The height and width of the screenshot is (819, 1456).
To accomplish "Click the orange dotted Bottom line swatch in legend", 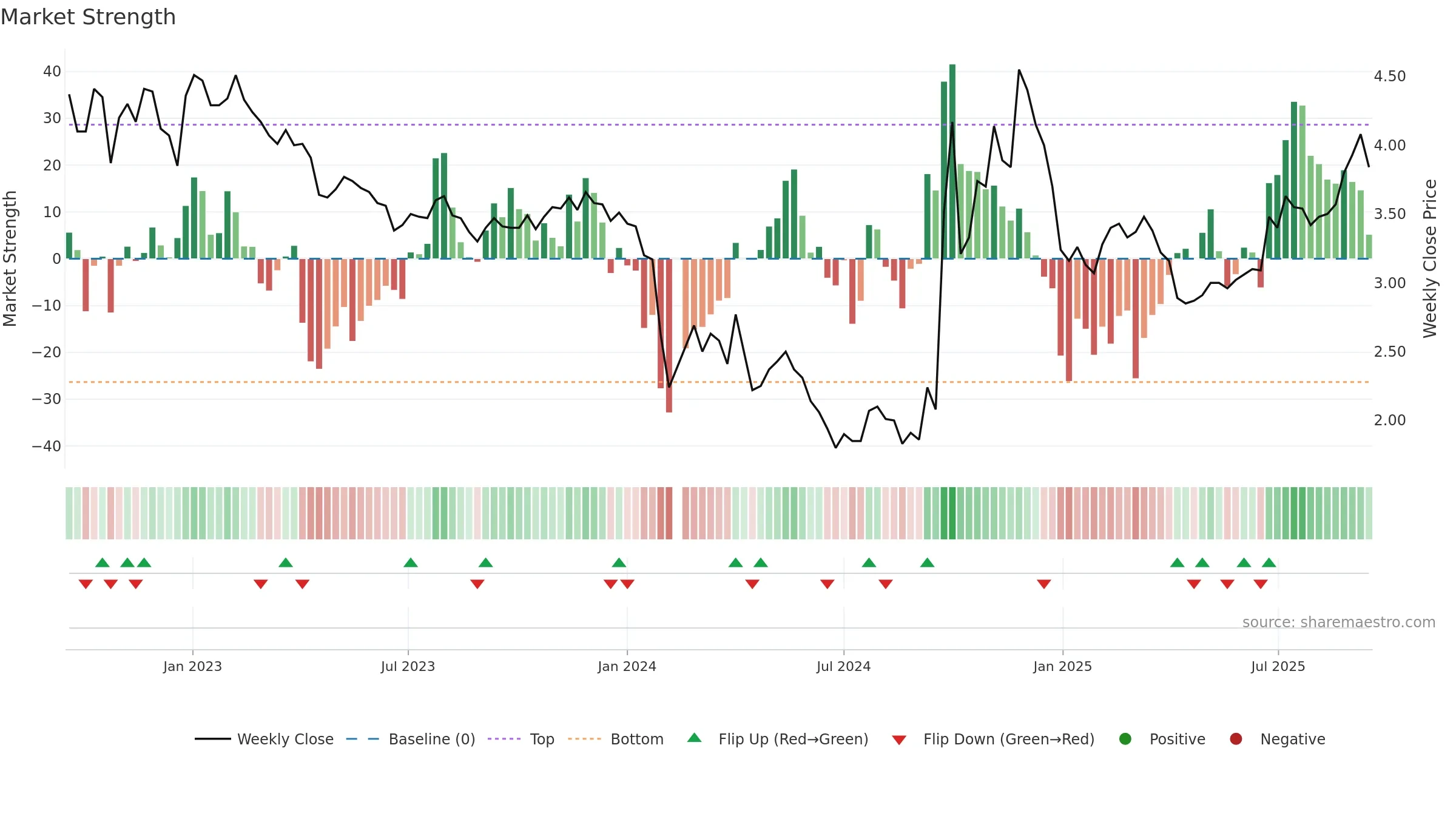I will [584, 739].
